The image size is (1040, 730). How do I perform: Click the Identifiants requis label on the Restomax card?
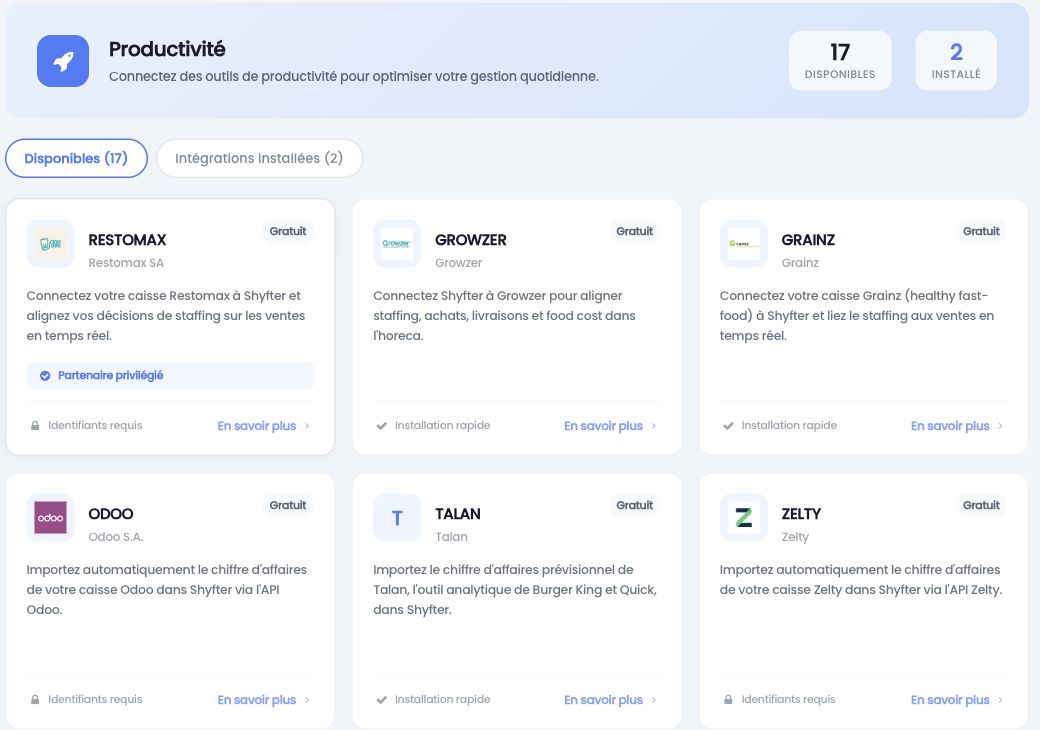[x=95, y=426]
